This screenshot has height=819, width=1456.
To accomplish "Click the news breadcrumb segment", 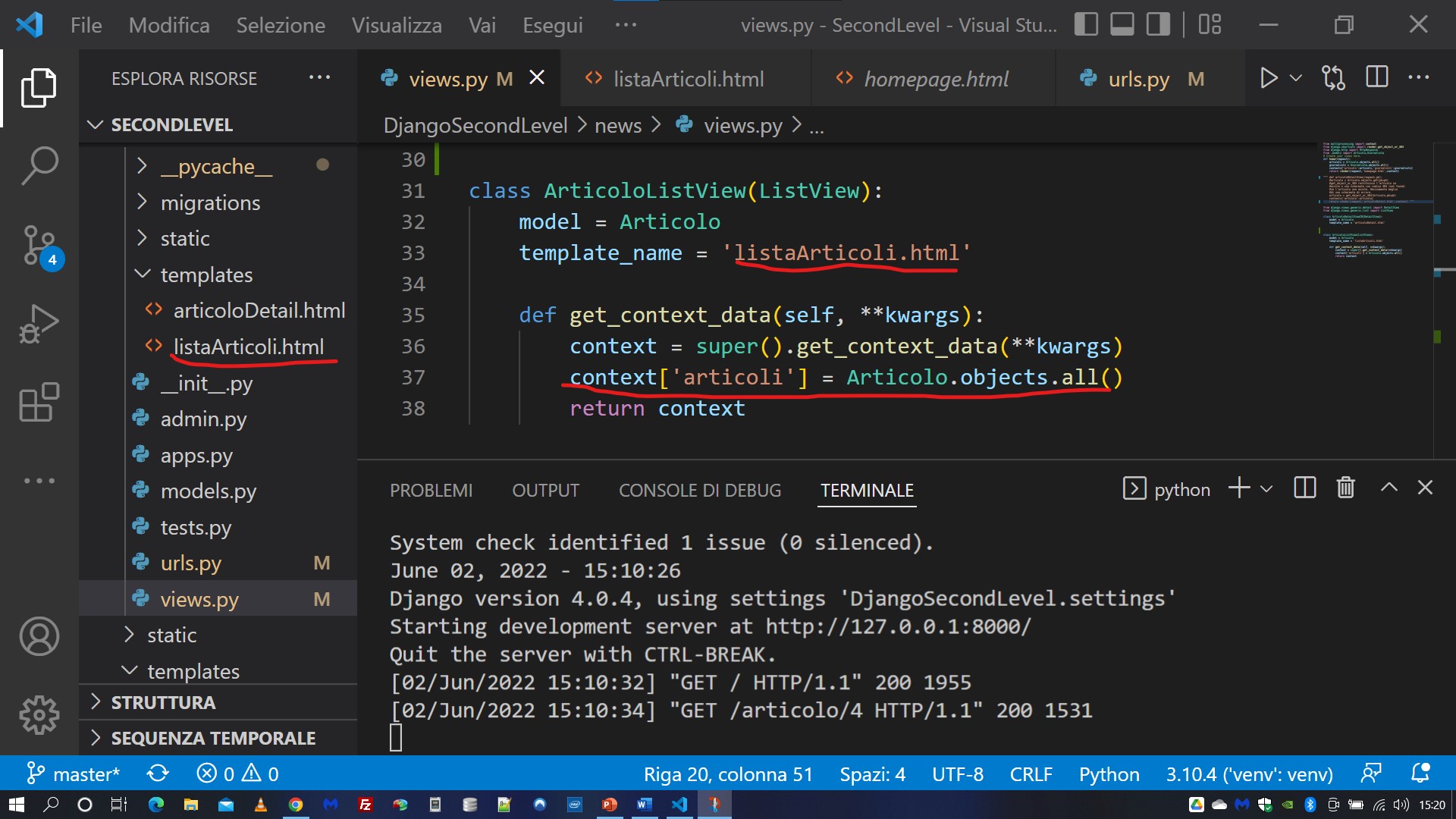I will tap(617, 125).
